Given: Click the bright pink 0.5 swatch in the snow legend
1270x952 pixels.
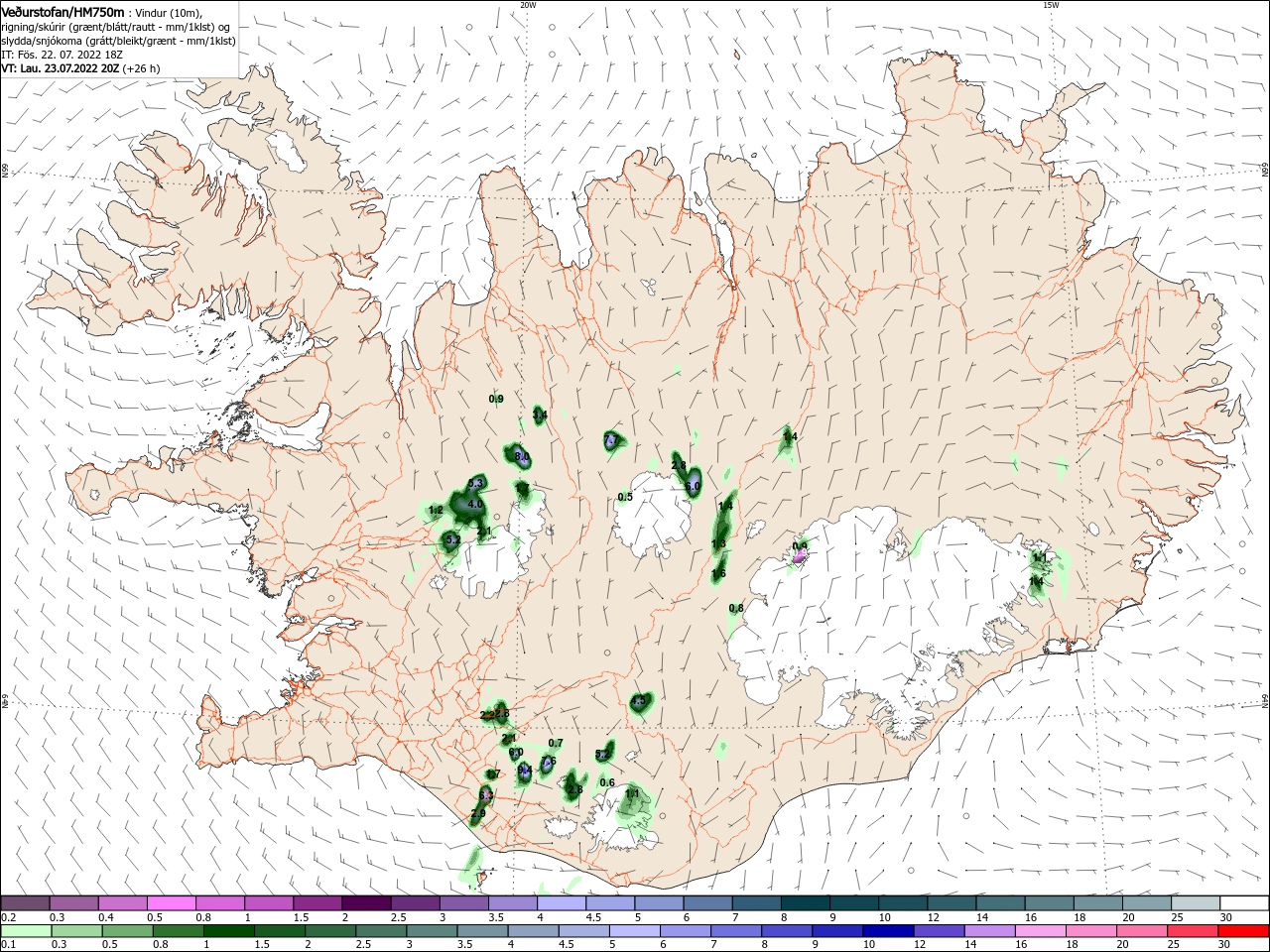Looking at the screenshot, I should pos(171,903).
